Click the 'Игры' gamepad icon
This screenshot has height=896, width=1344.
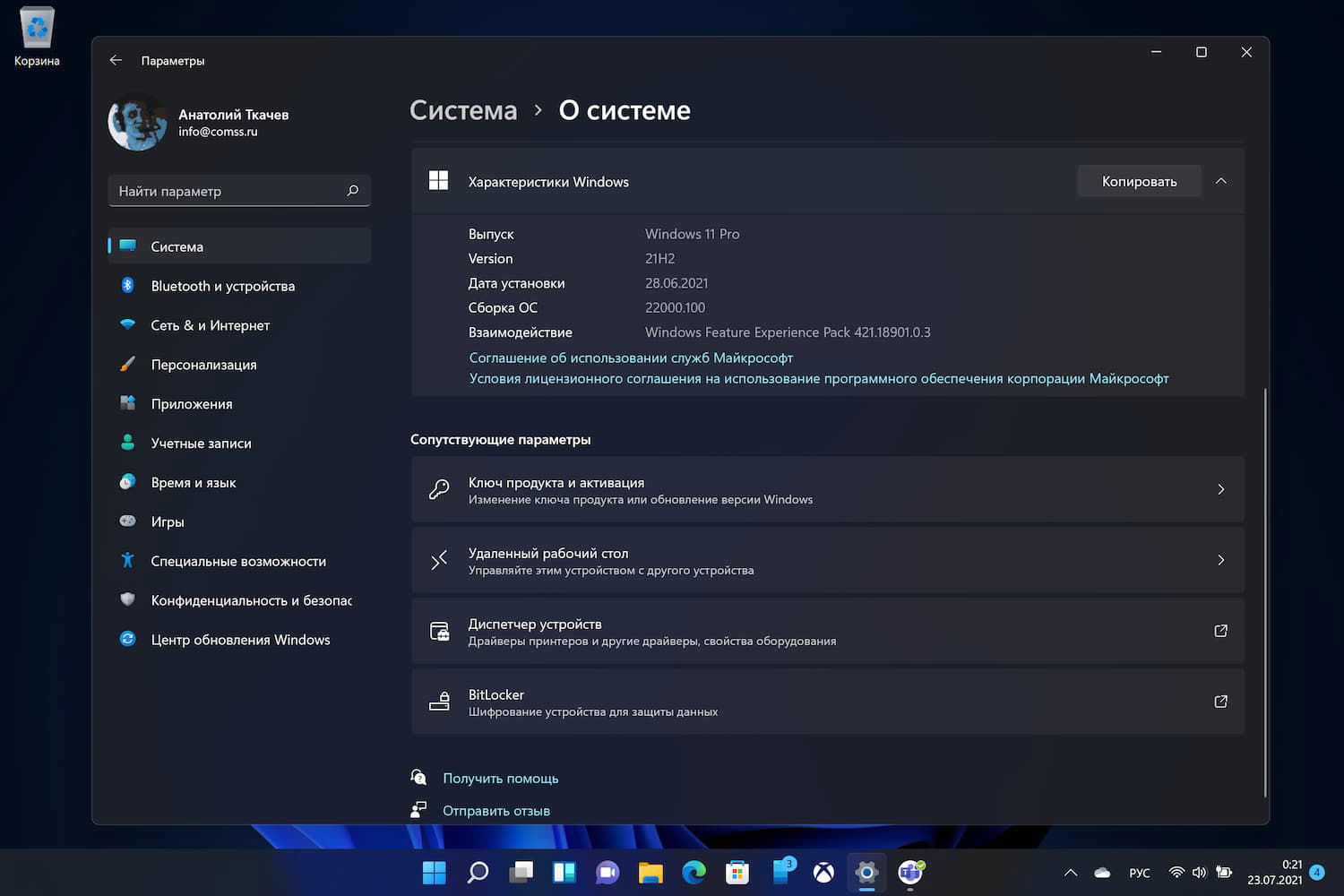127,521
